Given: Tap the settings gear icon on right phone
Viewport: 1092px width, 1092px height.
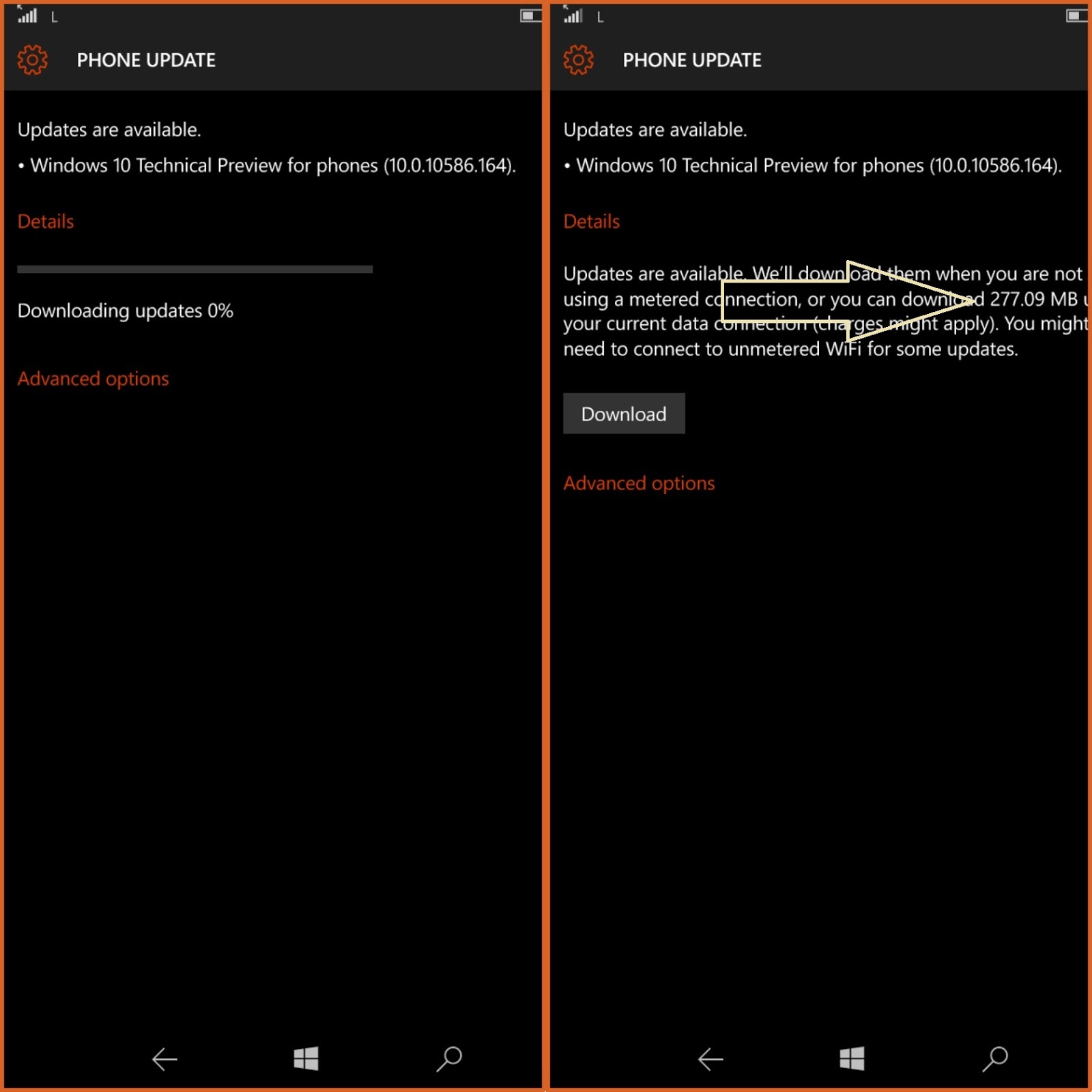Looking at the screenshot, I should (578, 60).
